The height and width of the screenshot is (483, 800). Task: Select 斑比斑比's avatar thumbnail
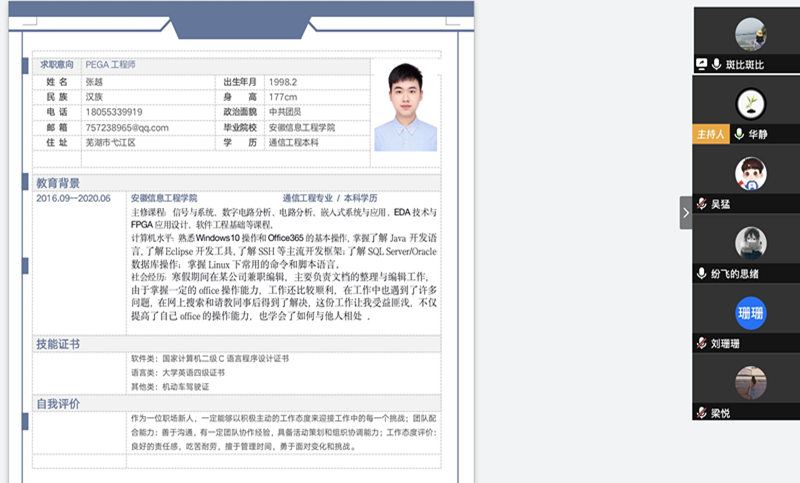[x=750, y=35]
